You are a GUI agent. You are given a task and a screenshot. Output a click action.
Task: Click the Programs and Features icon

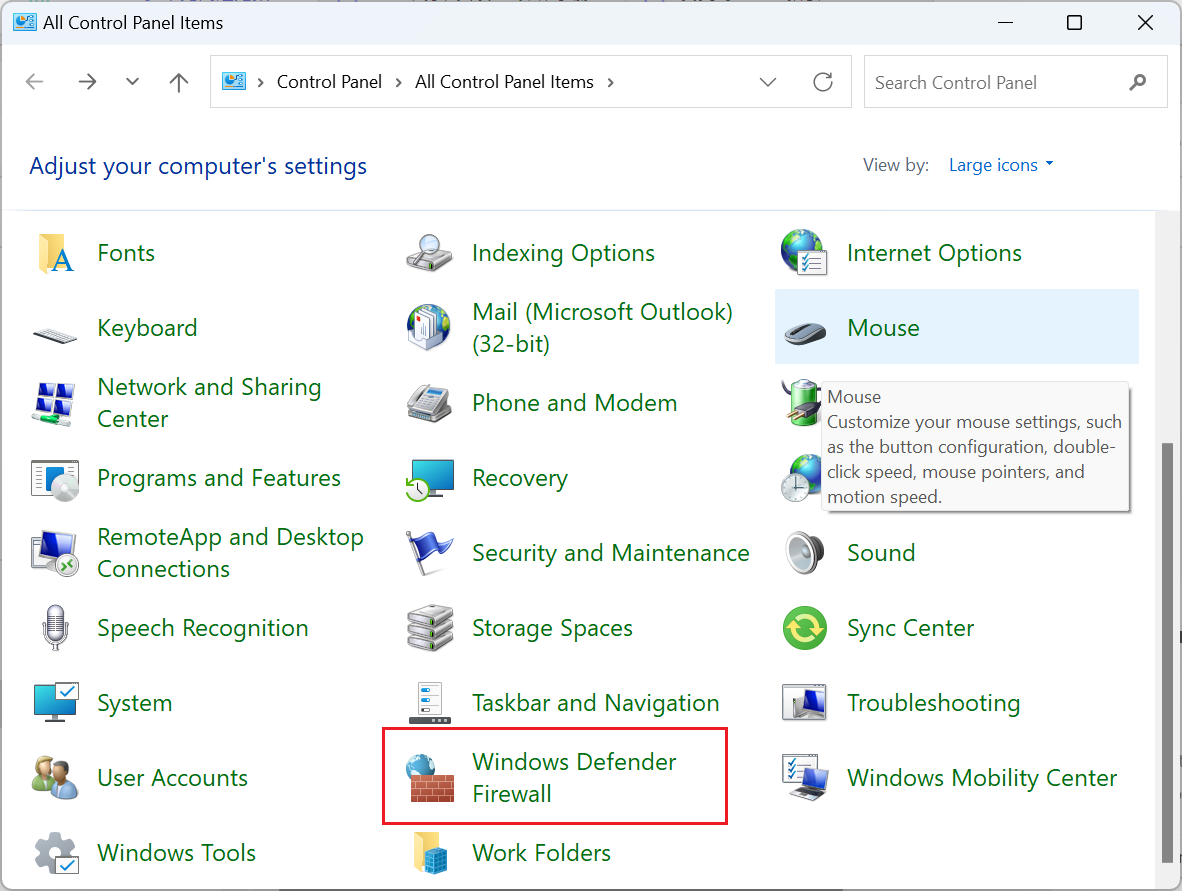pos(54,479)
